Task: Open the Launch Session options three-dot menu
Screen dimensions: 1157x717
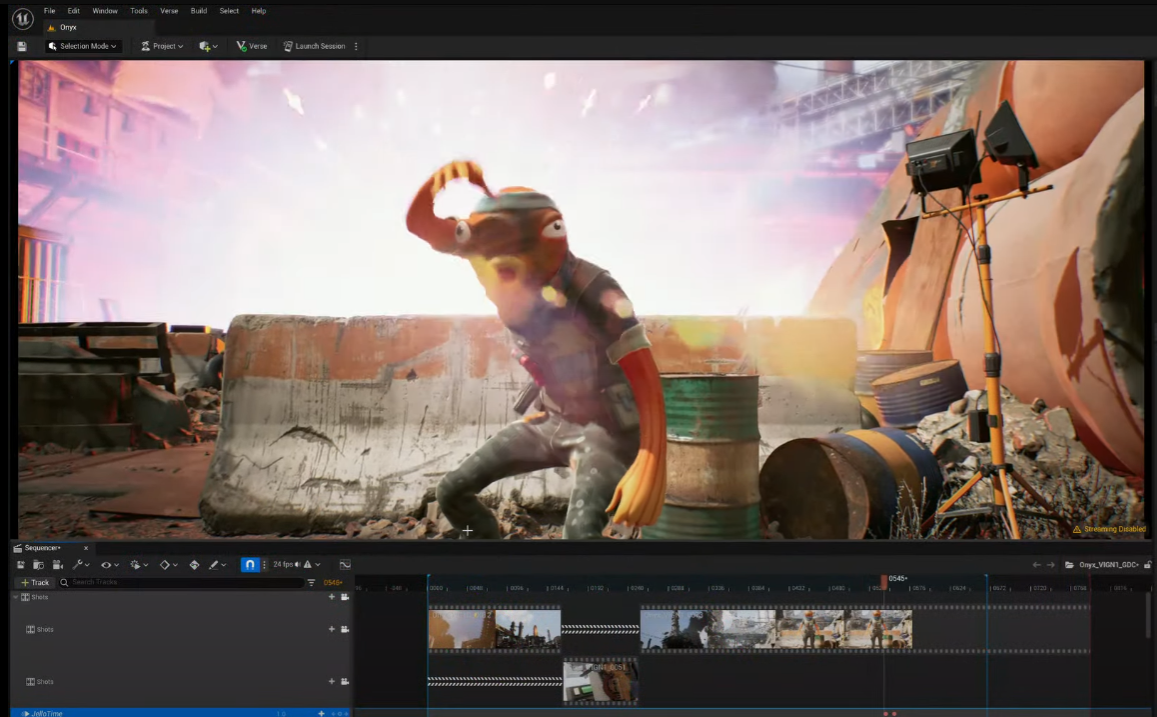Action: [356, 46]
